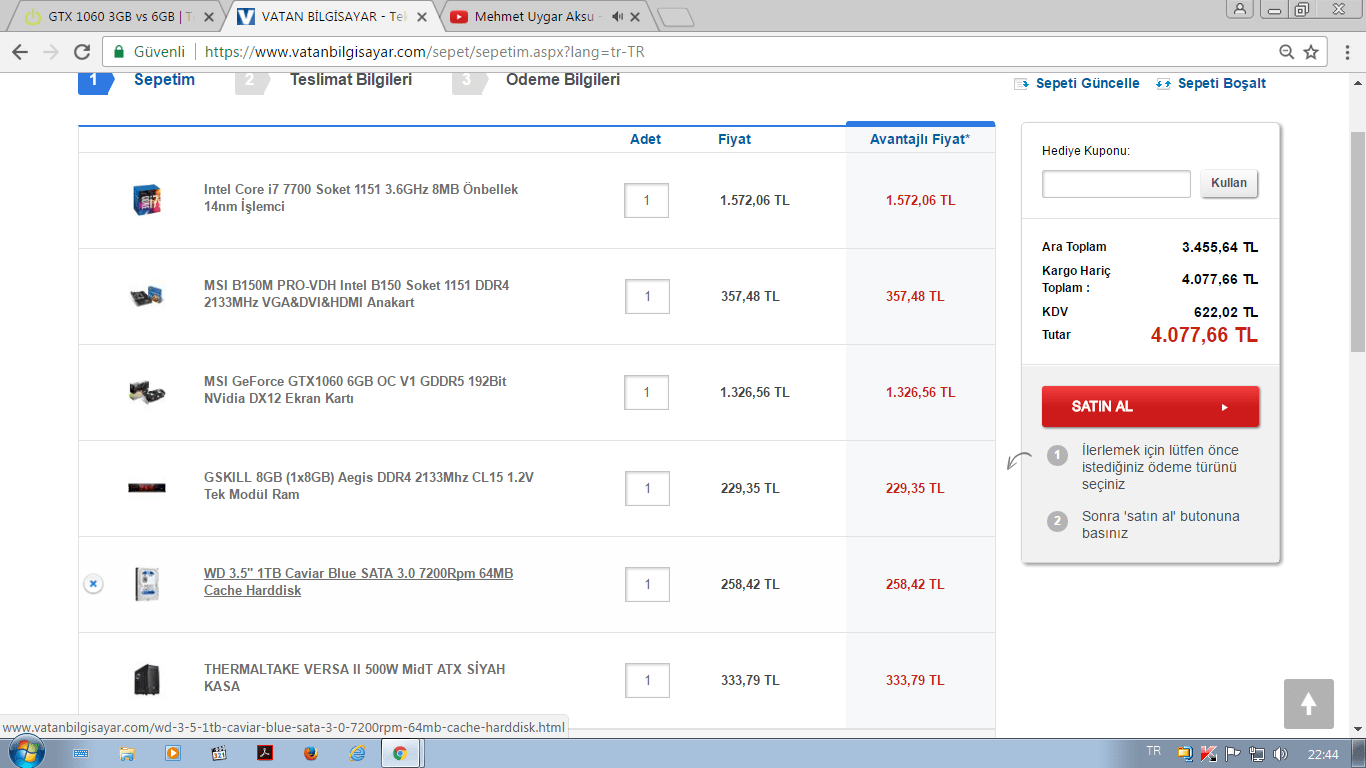Edit quantity for MSI GeForce GTX1060
The image size is (1366, 768).
coord(647,392)
